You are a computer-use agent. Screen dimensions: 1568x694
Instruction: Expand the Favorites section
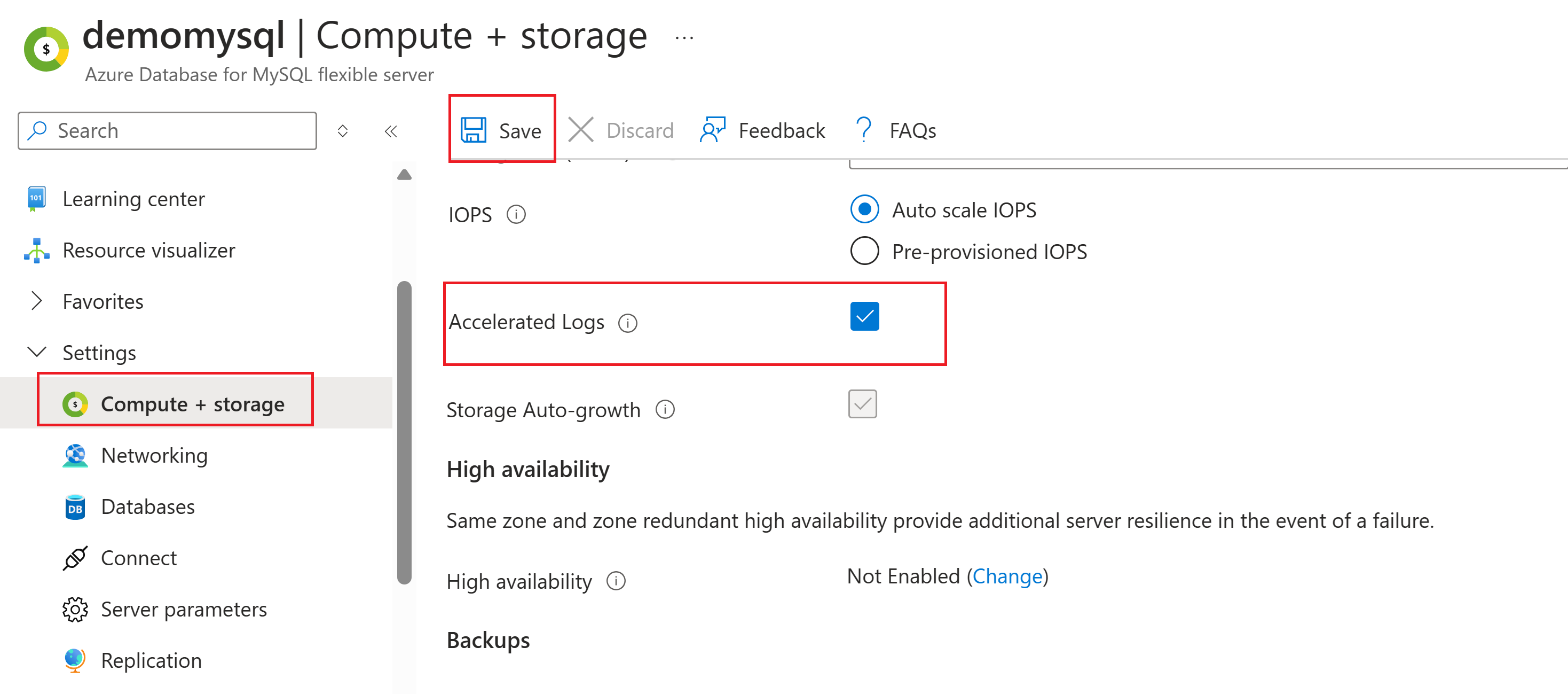(36, 301)
